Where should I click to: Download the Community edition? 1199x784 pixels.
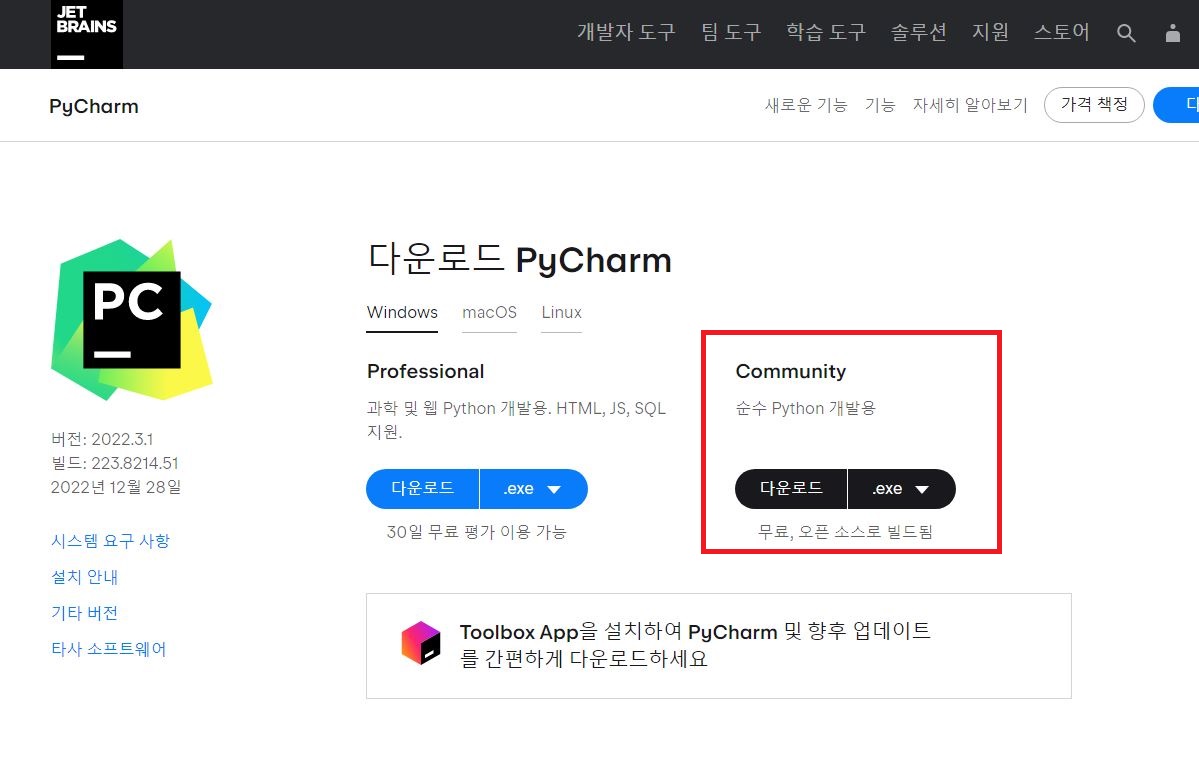point(791,489)
